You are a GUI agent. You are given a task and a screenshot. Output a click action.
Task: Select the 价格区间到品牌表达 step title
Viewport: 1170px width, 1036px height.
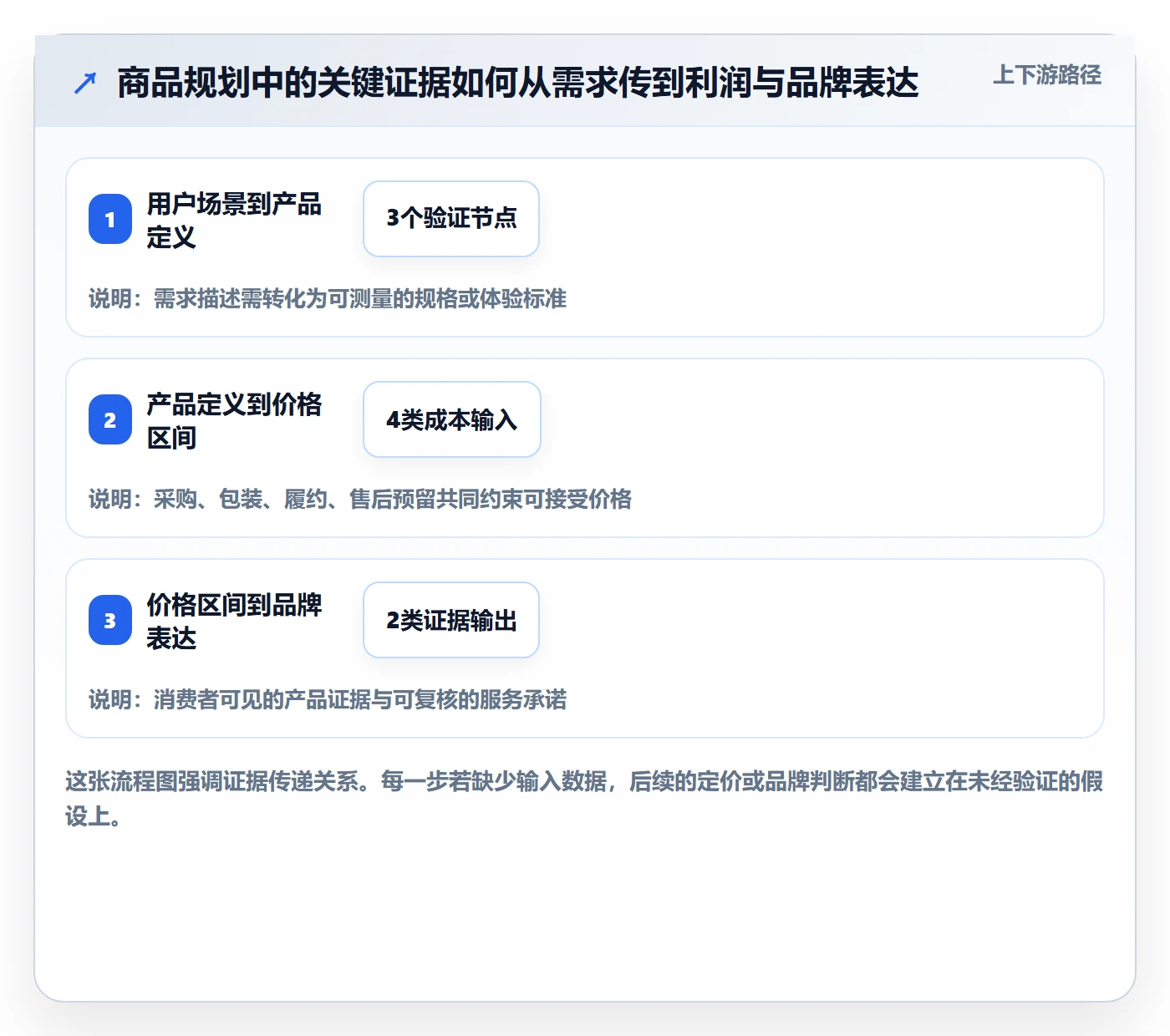(234, 621)
